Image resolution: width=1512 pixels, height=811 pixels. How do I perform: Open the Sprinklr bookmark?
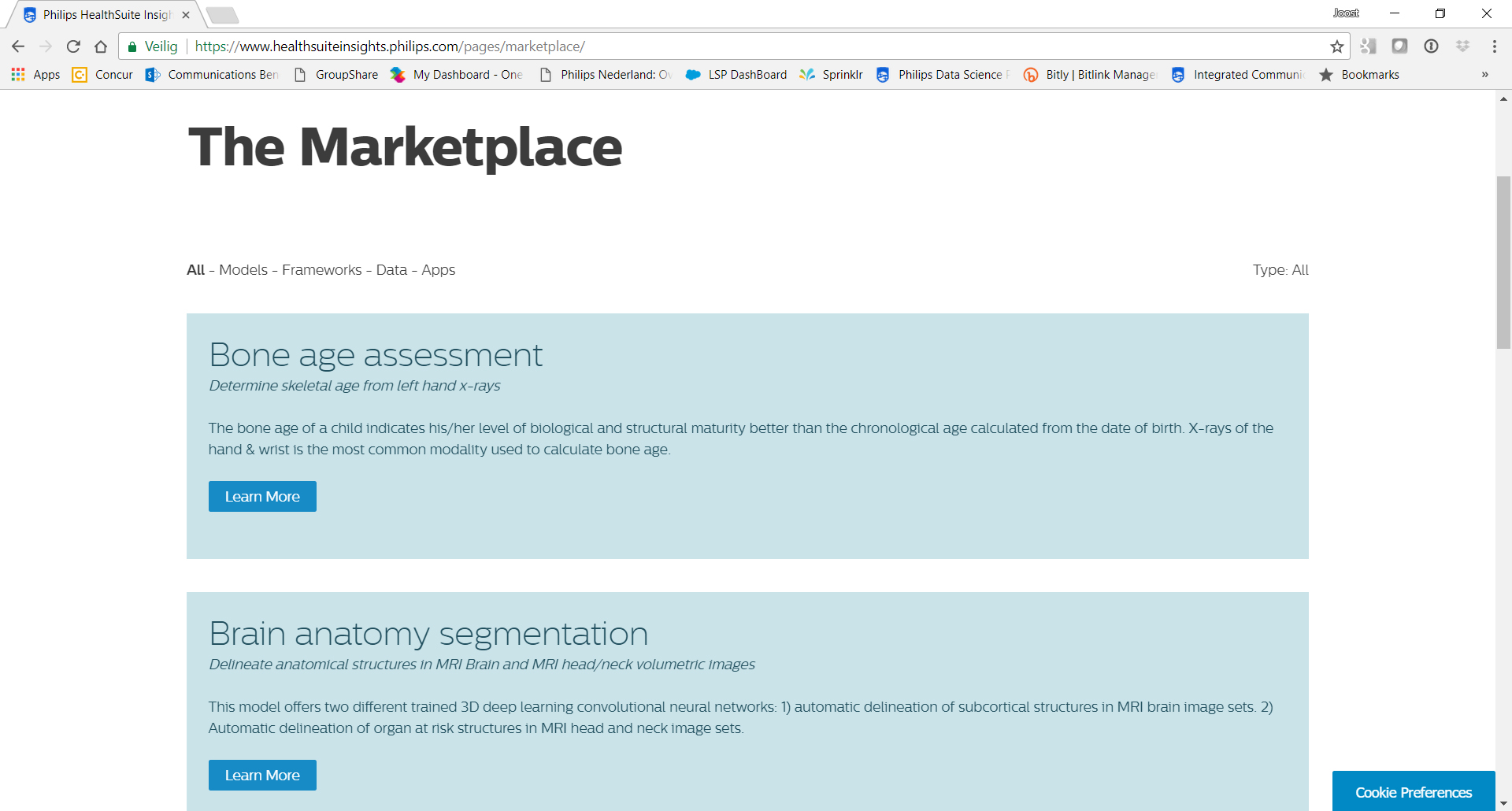832,75
